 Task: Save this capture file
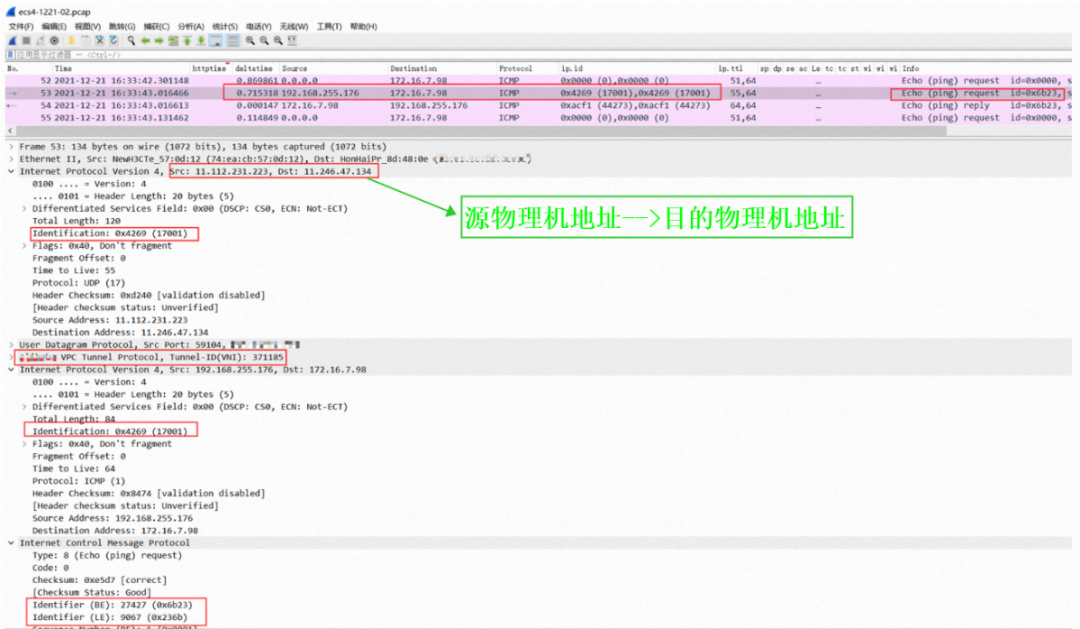point(85,41)
